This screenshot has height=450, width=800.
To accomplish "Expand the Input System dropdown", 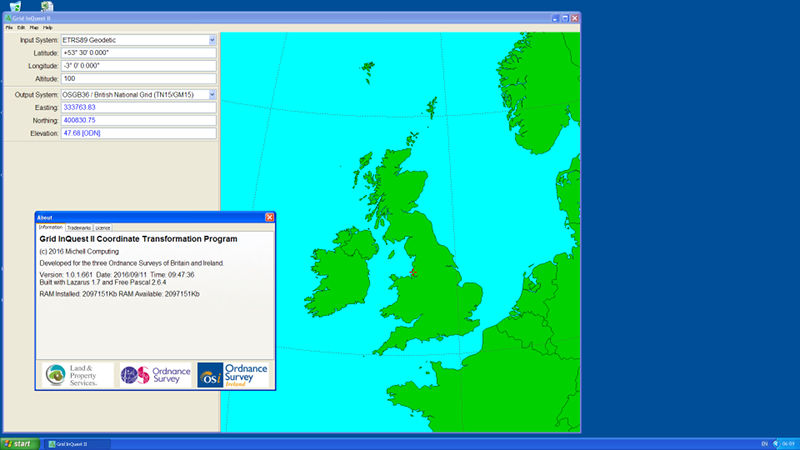I will pos(212,40).
